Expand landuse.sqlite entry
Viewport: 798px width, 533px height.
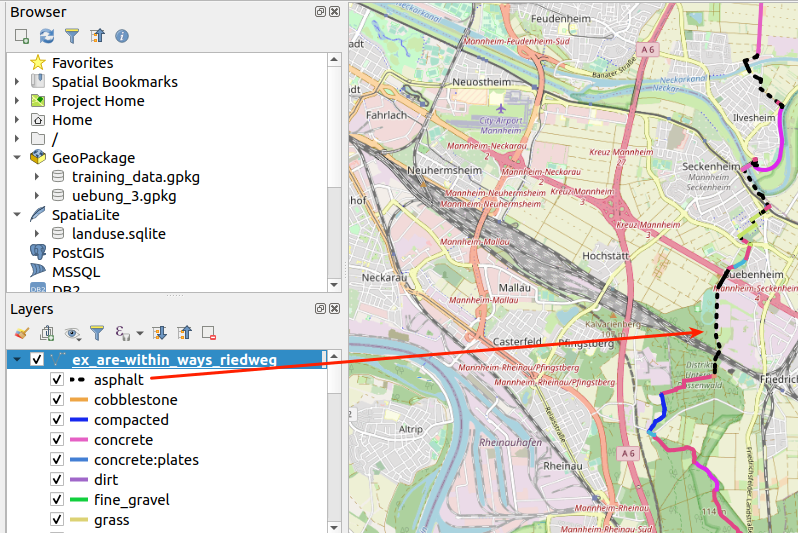(37, 234)
